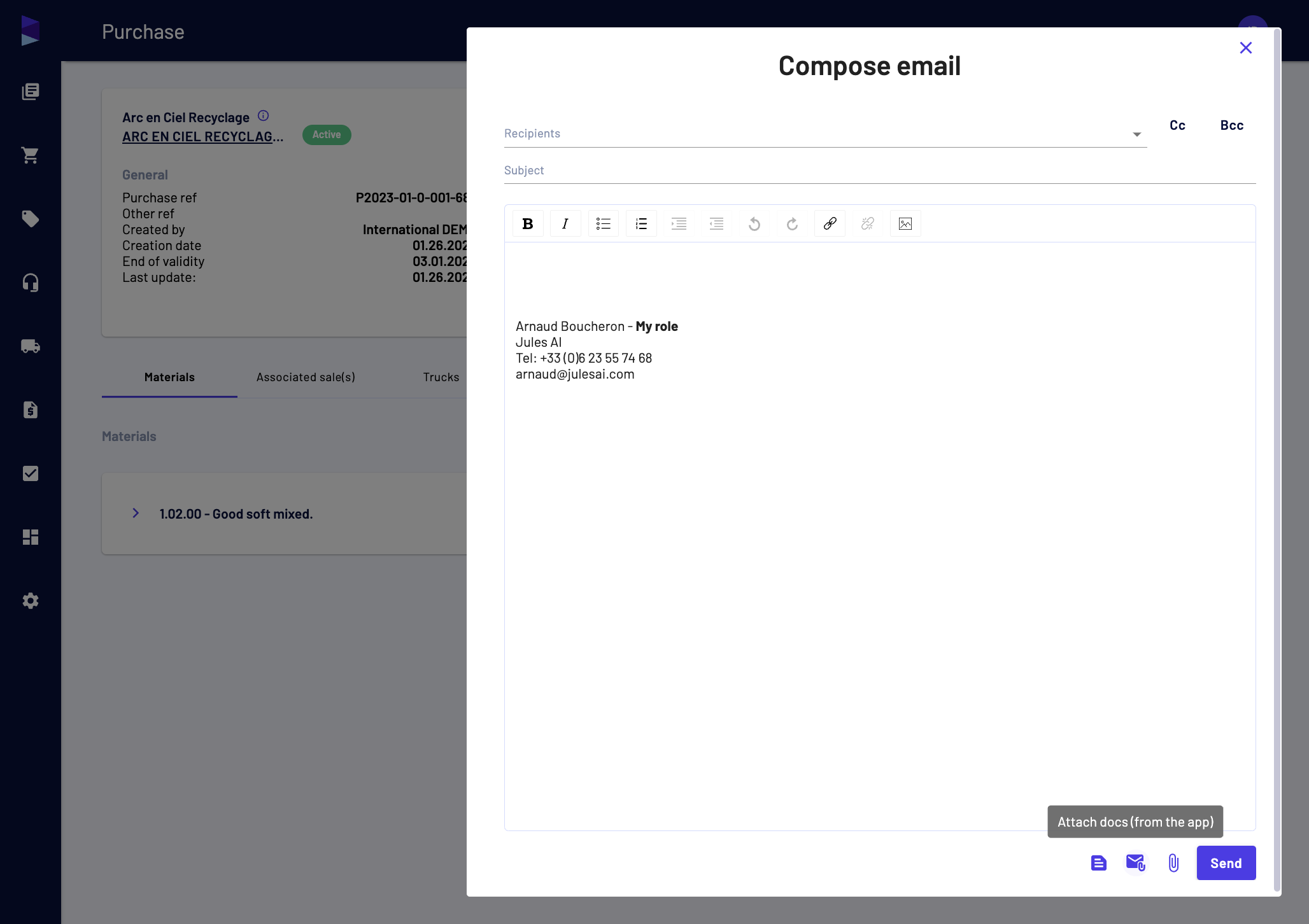Insert a hyperlink

click(830, 223)
